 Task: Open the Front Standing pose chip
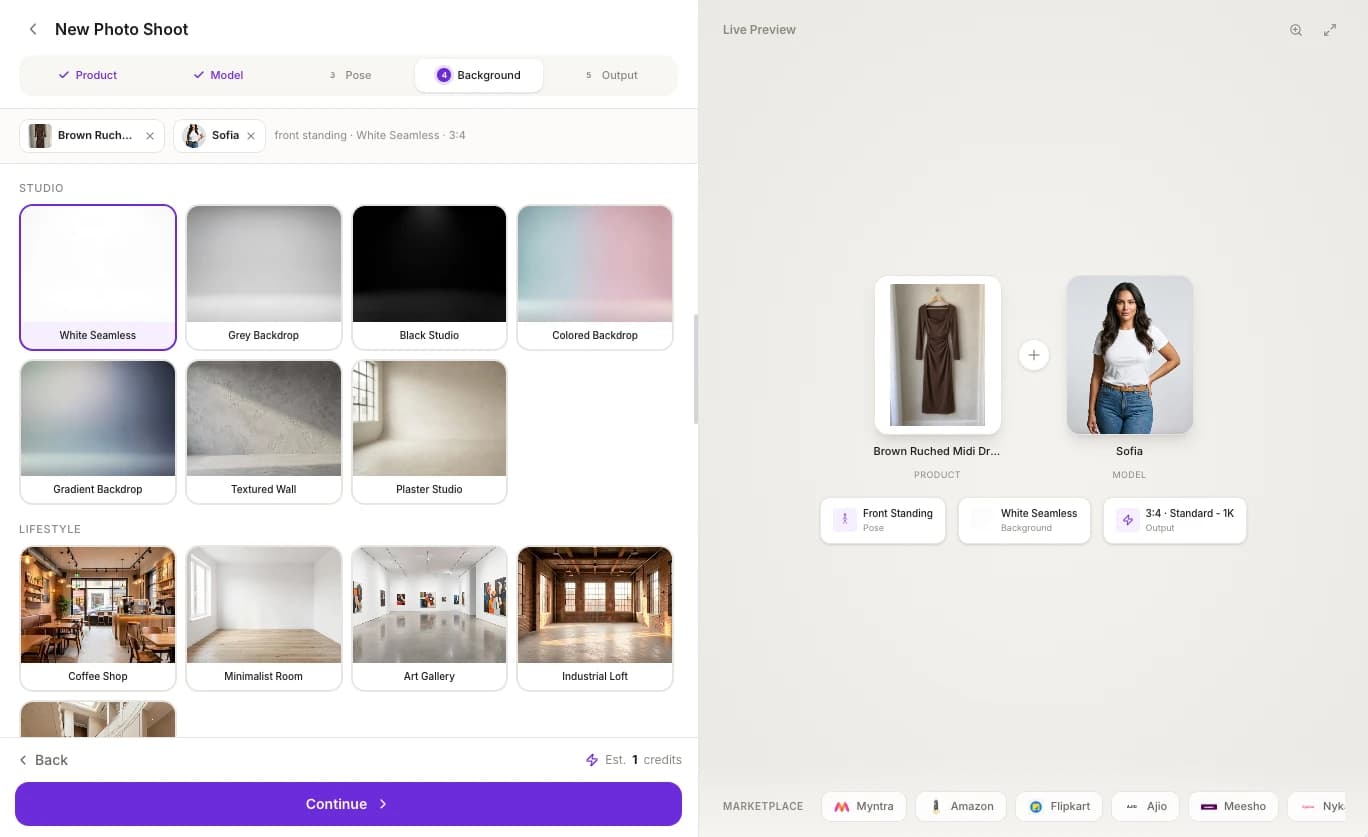click(x=883, y=520)
